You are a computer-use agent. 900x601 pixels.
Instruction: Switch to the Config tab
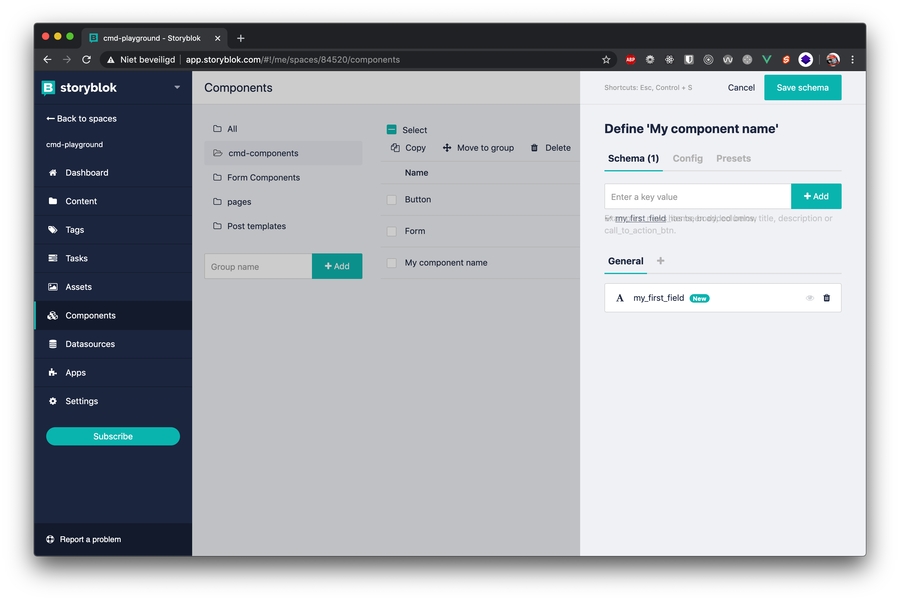687,158
